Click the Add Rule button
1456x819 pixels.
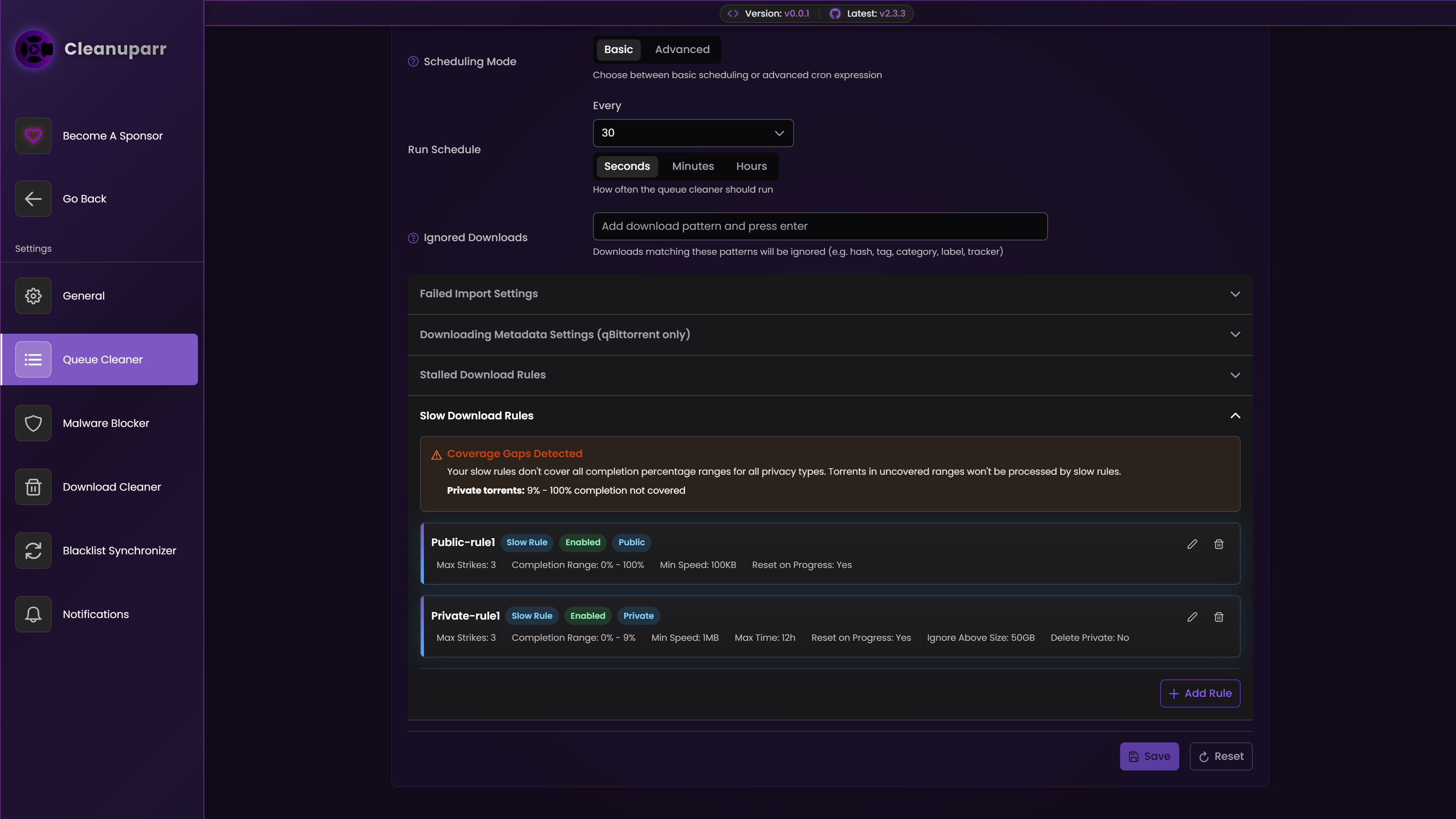click(1199, 693)
